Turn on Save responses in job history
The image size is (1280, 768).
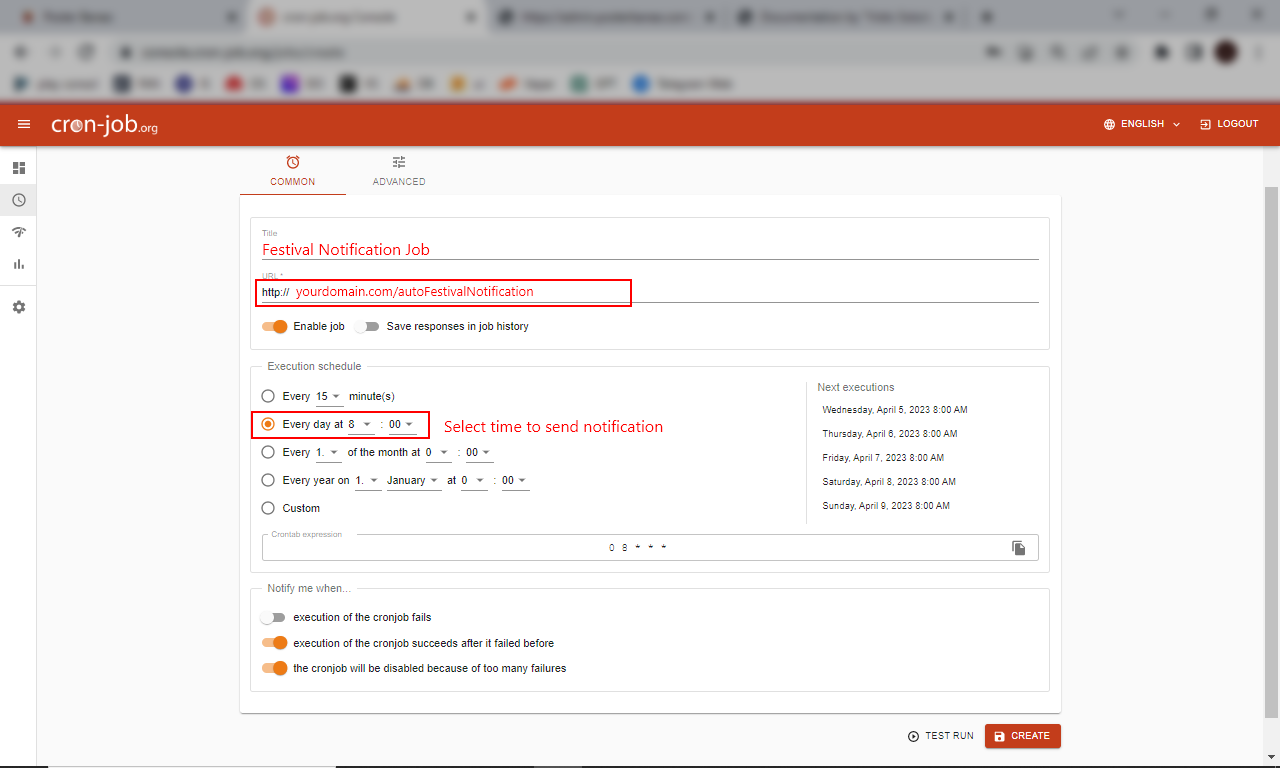click(368, 326)
